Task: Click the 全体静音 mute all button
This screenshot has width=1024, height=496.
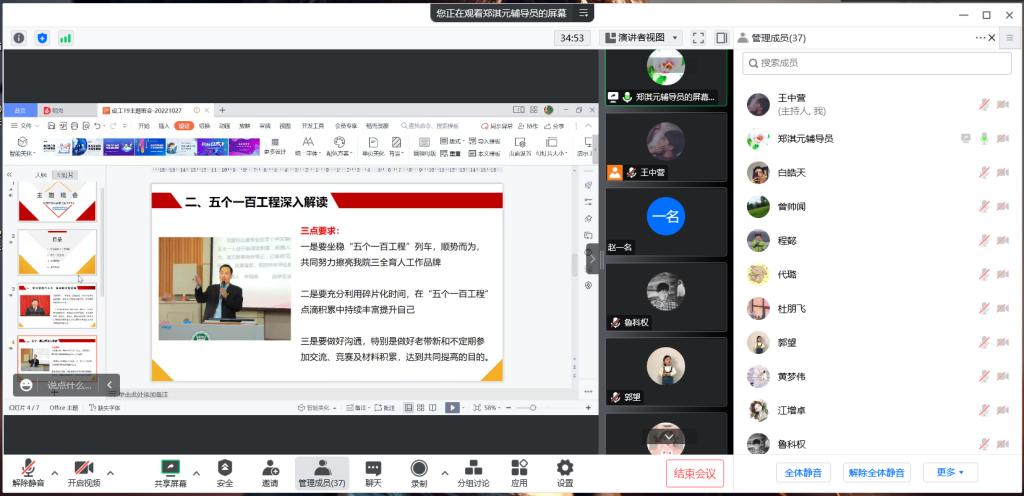Action: 803,472
